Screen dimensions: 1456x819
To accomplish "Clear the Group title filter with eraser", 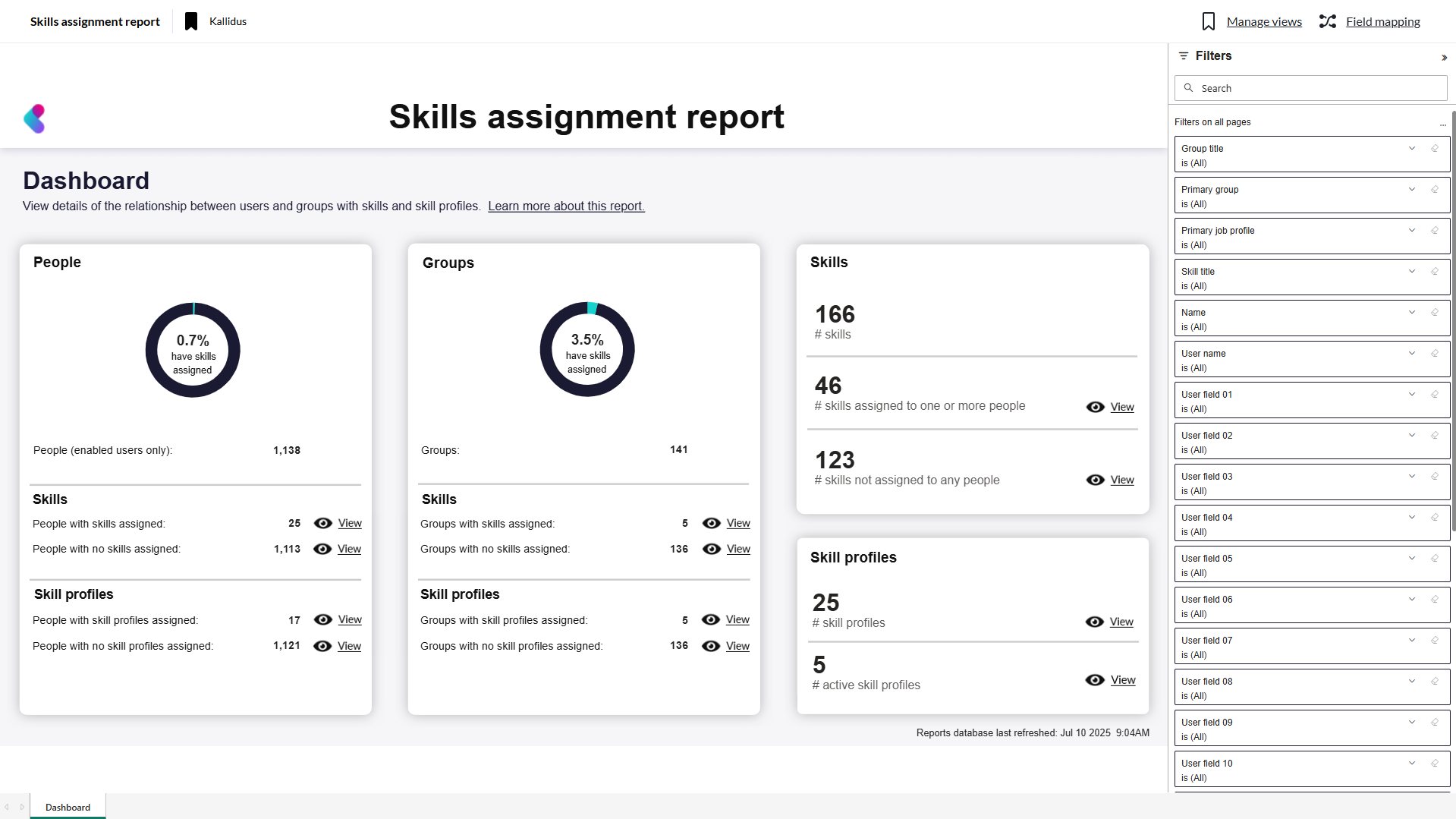I will click(x=1434, y=149).
